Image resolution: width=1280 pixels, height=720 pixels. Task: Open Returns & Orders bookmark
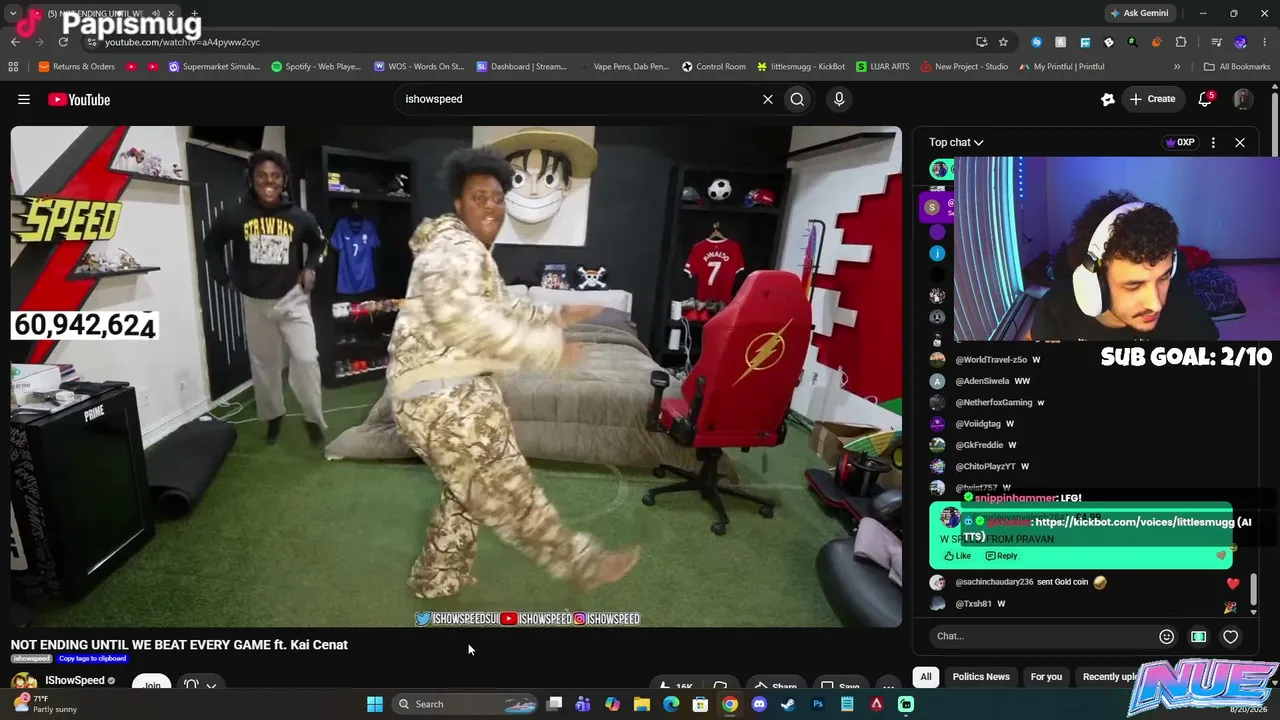77,67
